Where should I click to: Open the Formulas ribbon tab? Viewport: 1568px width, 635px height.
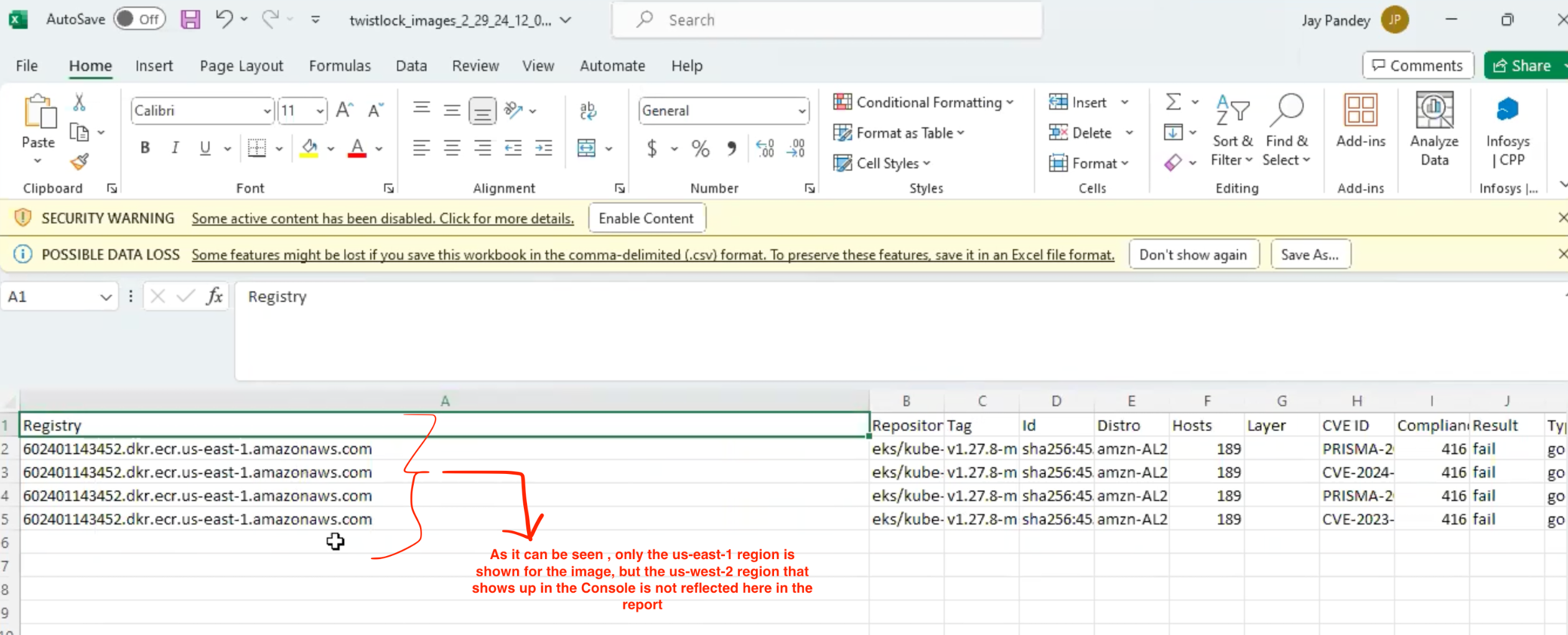(340, 66)
